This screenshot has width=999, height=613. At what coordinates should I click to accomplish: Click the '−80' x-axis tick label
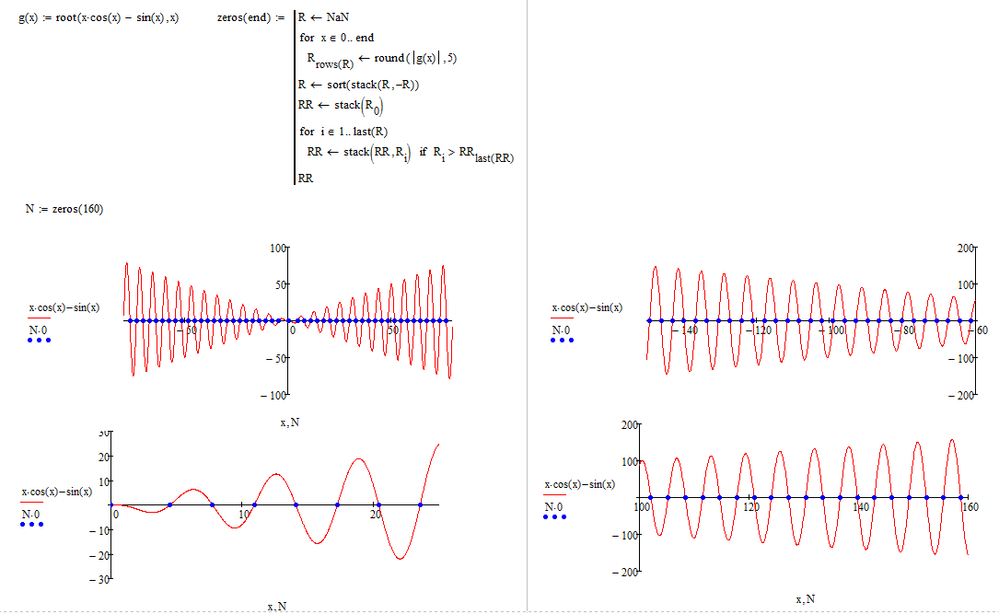tap(905, 330)
